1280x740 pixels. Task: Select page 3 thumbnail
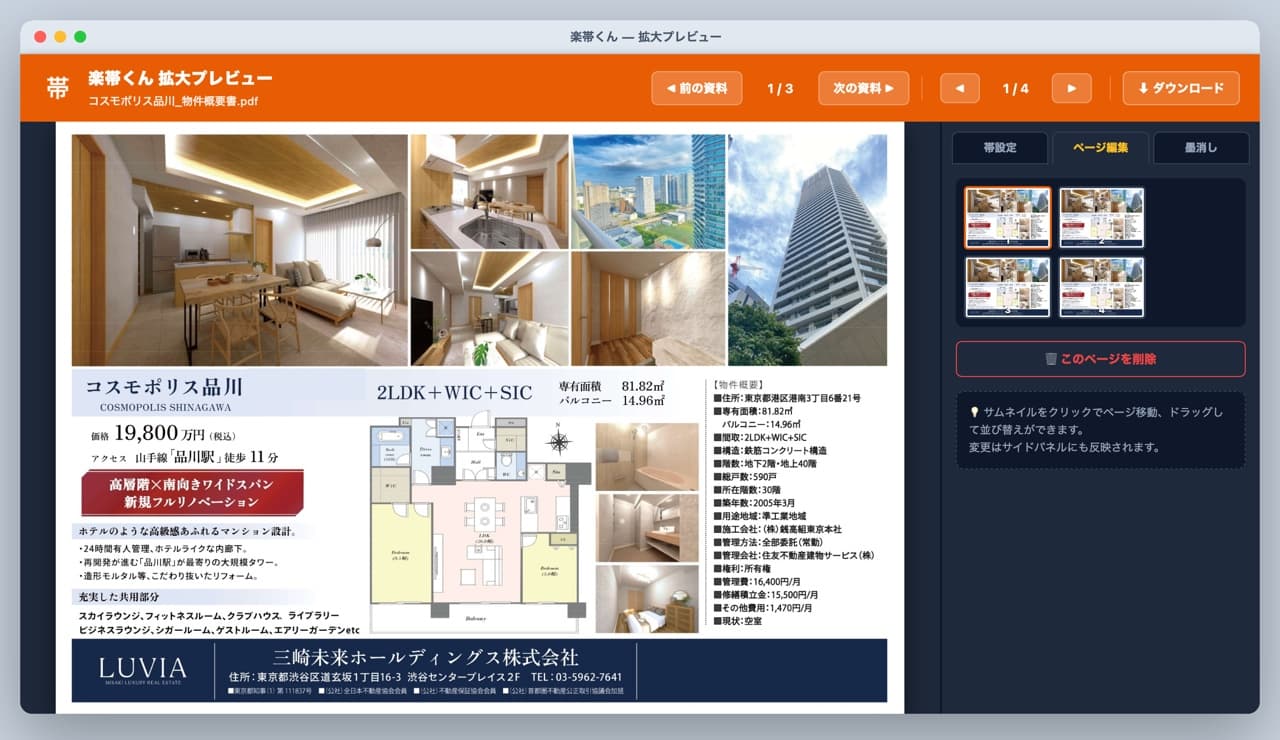tap(1008, 287)
